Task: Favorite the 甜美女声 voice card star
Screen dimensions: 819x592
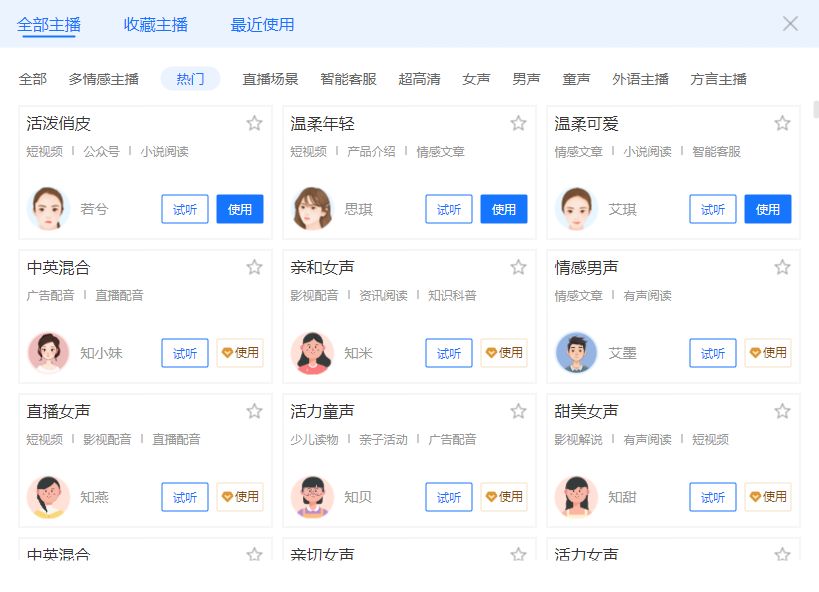Action: click(782, 411)
